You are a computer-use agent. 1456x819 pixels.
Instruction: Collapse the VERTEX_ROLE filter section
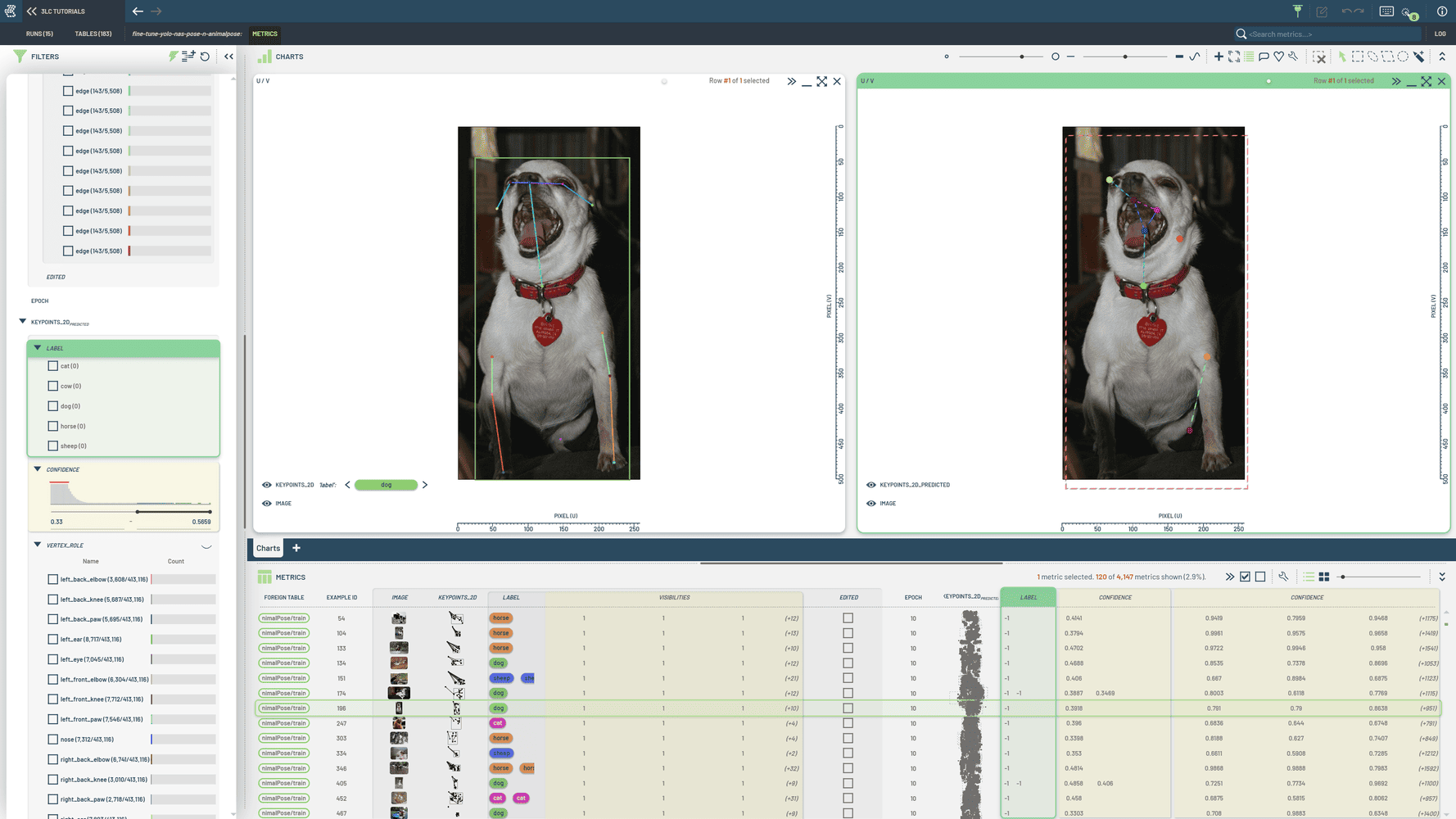click(x=38, y=545)
